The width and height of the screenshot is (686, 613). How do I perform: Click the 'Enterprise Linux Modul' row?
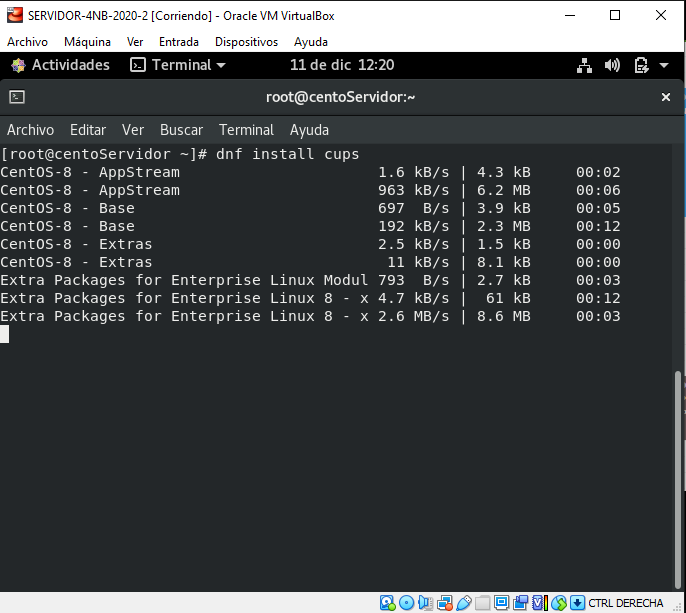310,280
